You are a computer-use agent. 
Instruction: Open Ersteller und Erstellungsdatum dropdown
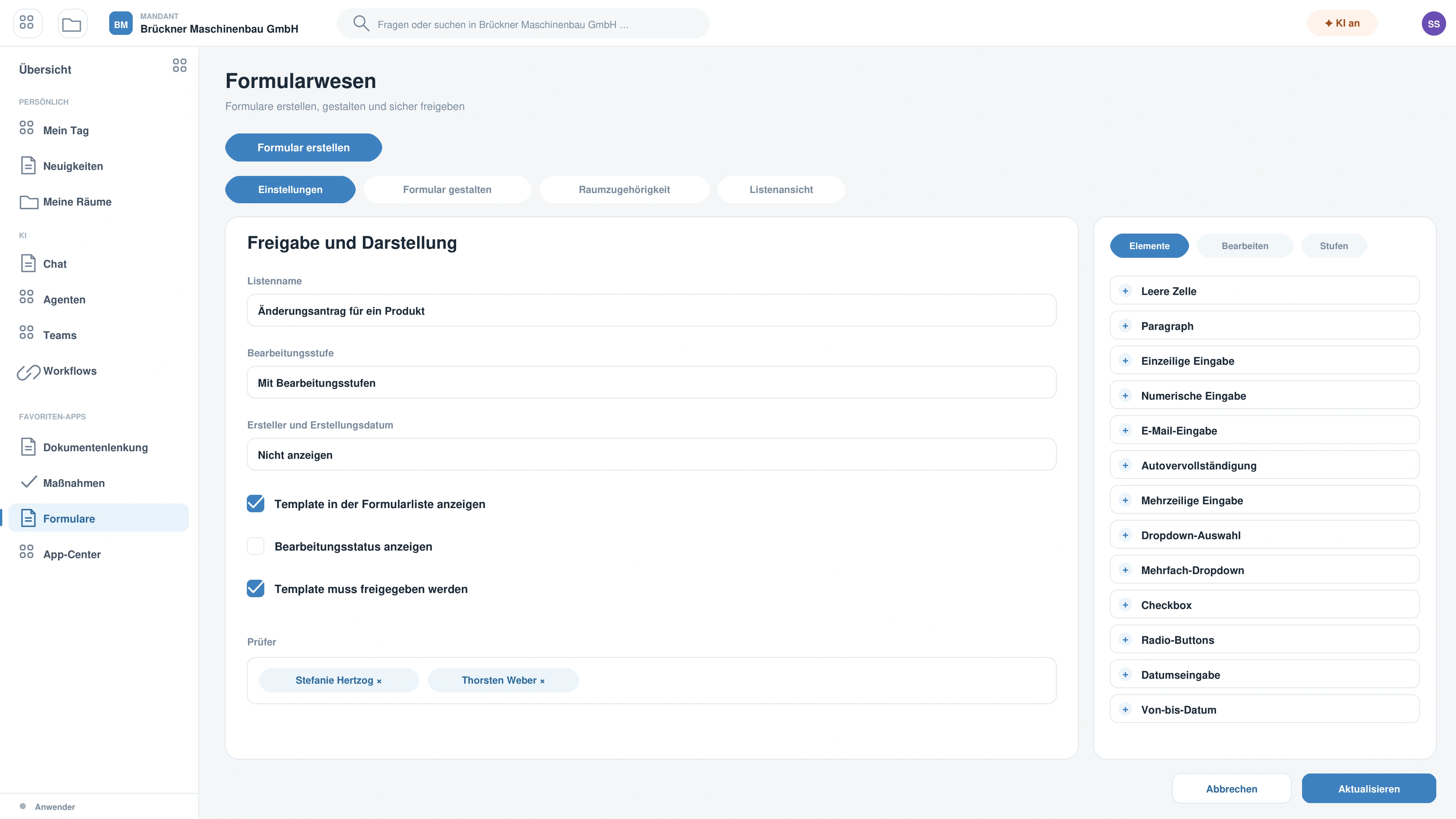pos(651,455)
